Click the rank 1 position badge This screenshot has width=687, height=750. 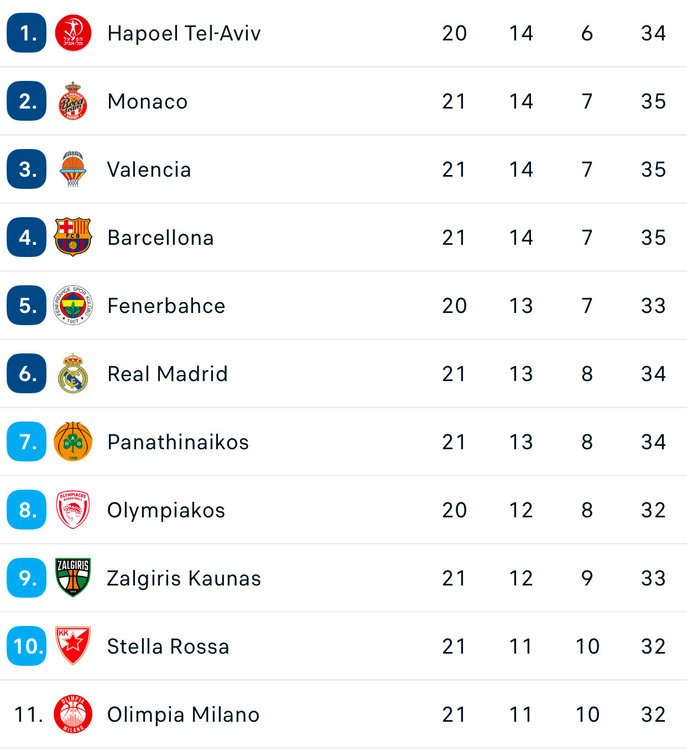click(27, 33)
